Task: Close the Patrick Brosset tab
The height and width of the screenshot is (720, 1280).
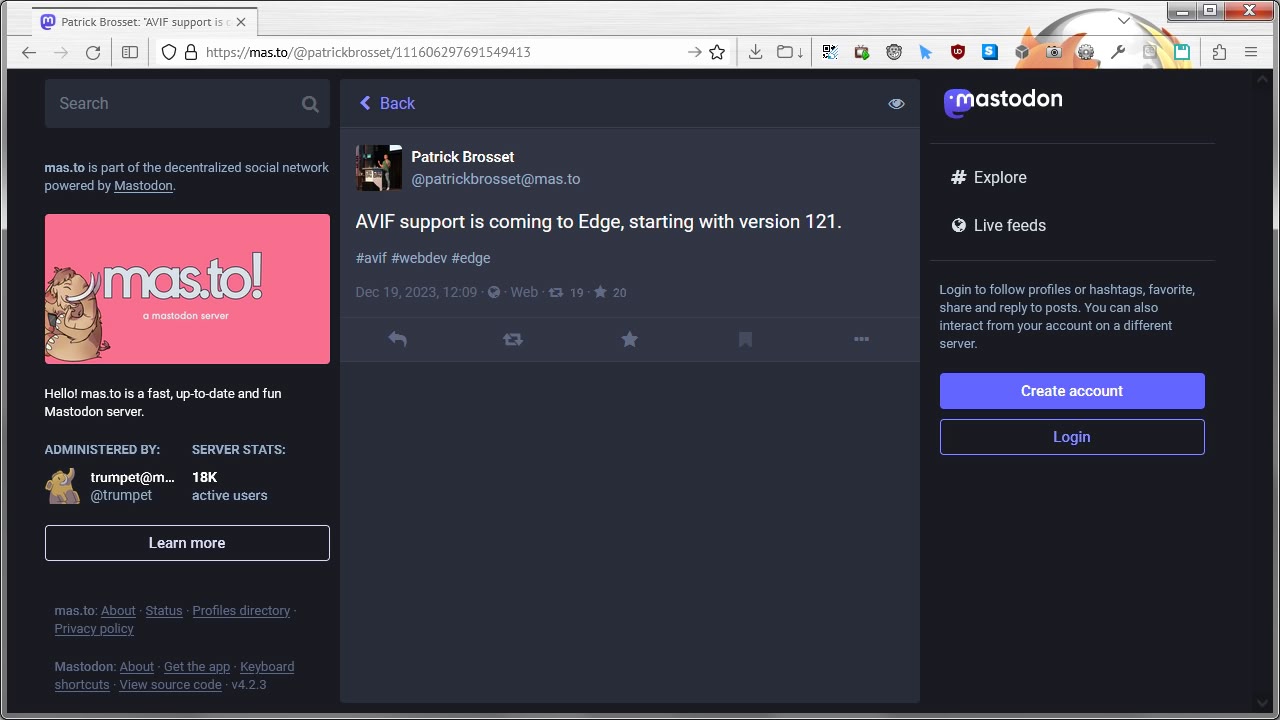Action: 240,22
